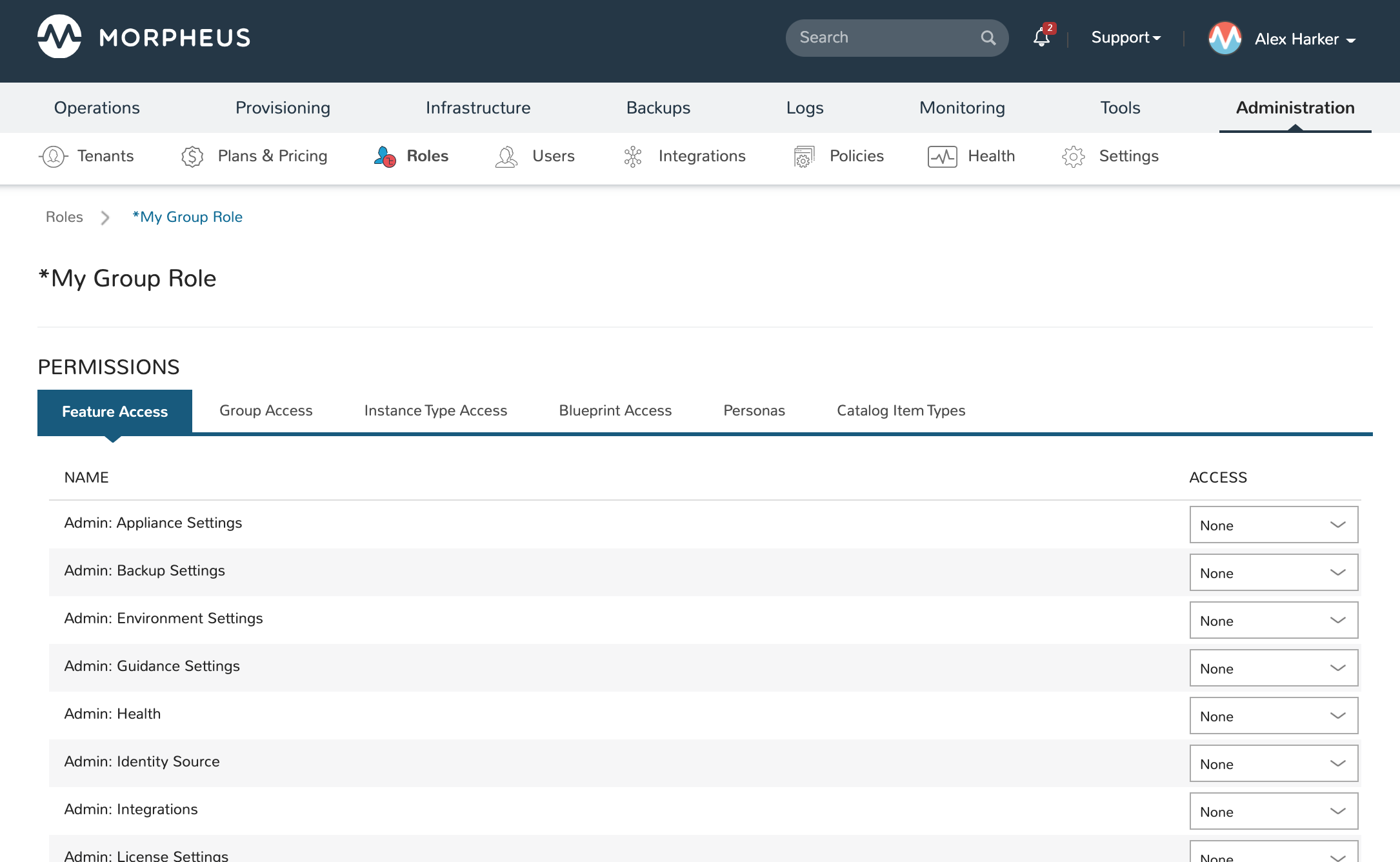Expand the Support dropdown menu

coord(1125,37)
